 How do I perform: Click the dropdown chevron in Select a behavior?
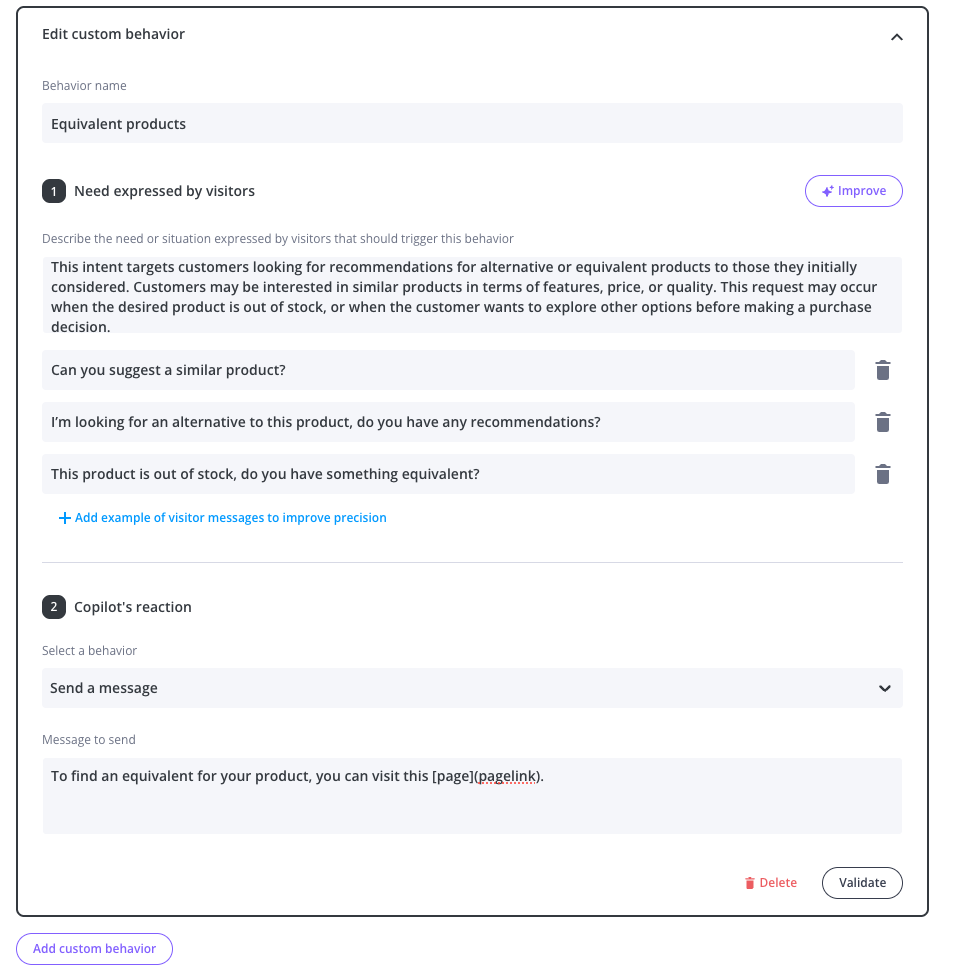pyautogui.click(x=884, y=689)
